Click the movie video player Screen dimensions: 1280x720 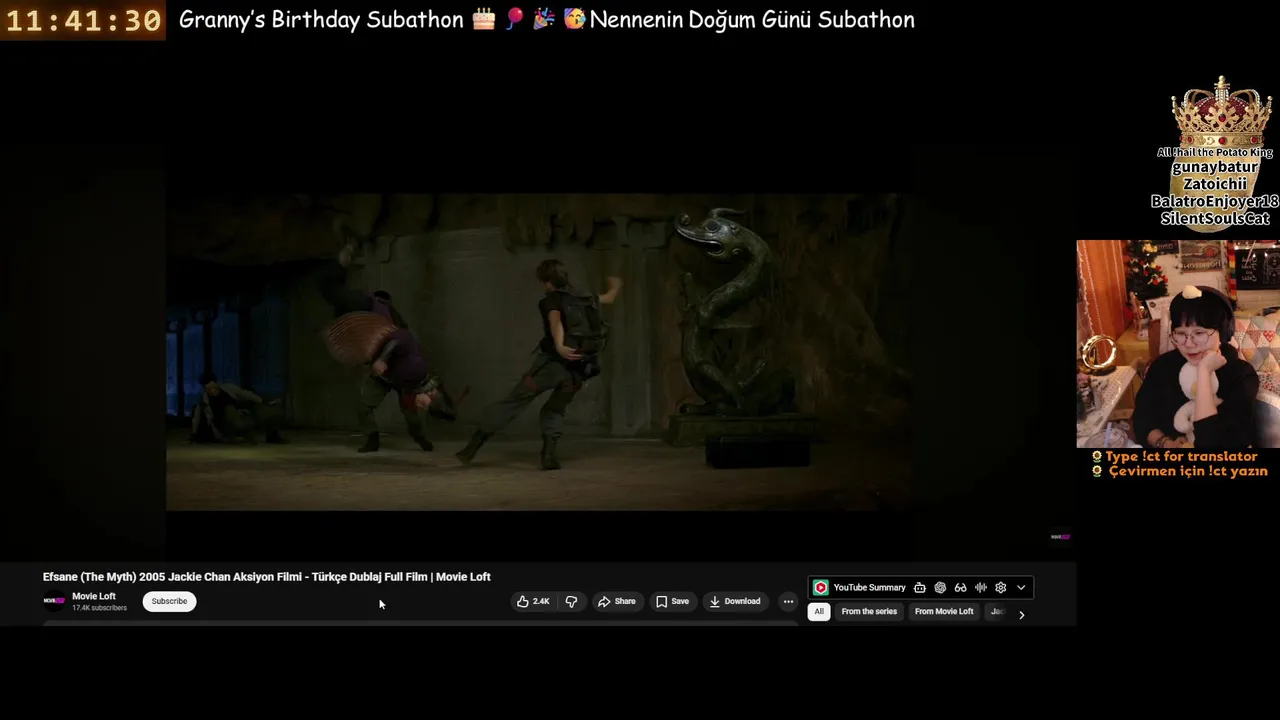coord(538,352)
